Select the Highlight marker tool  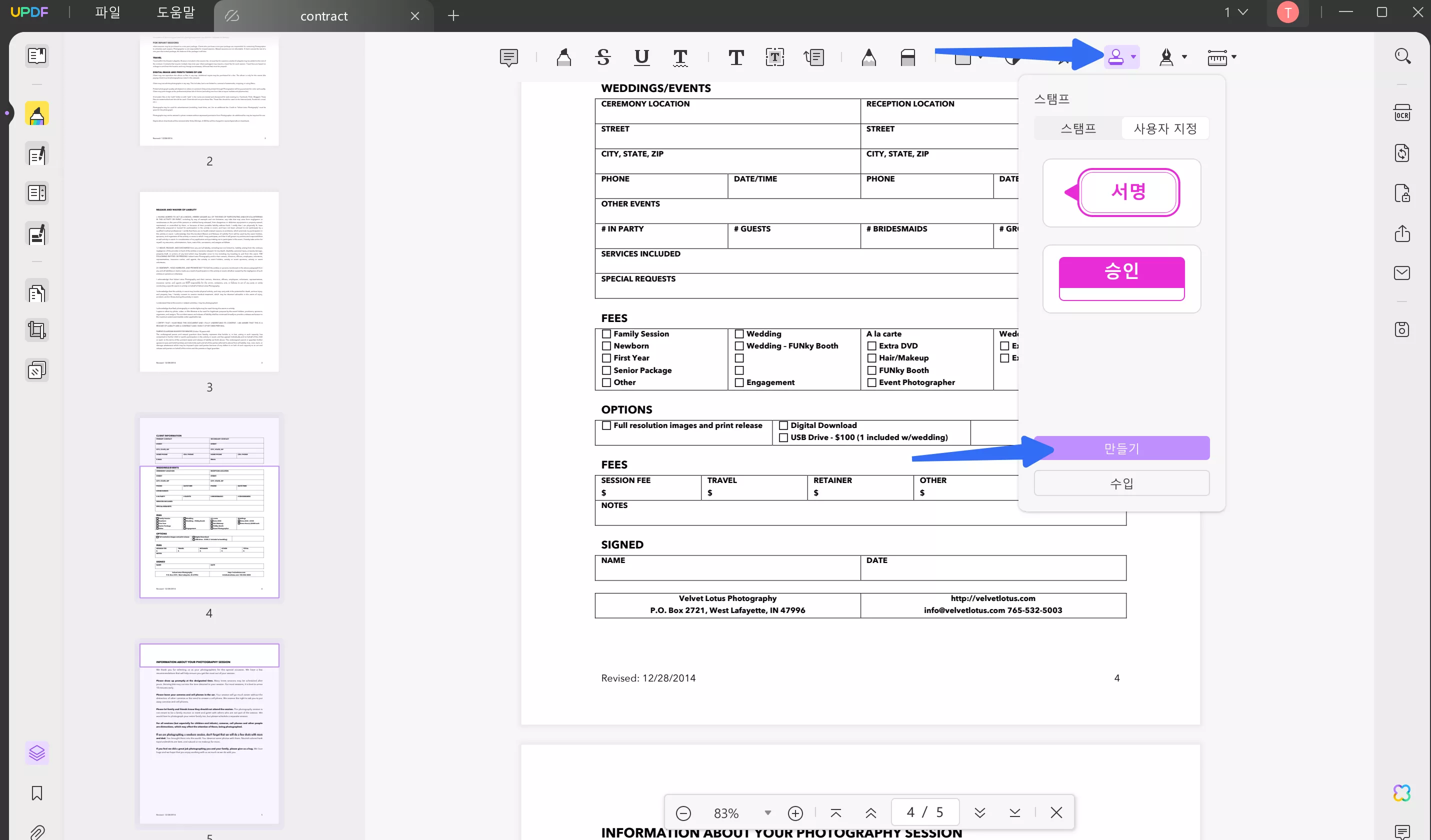(x=563, y=57)
